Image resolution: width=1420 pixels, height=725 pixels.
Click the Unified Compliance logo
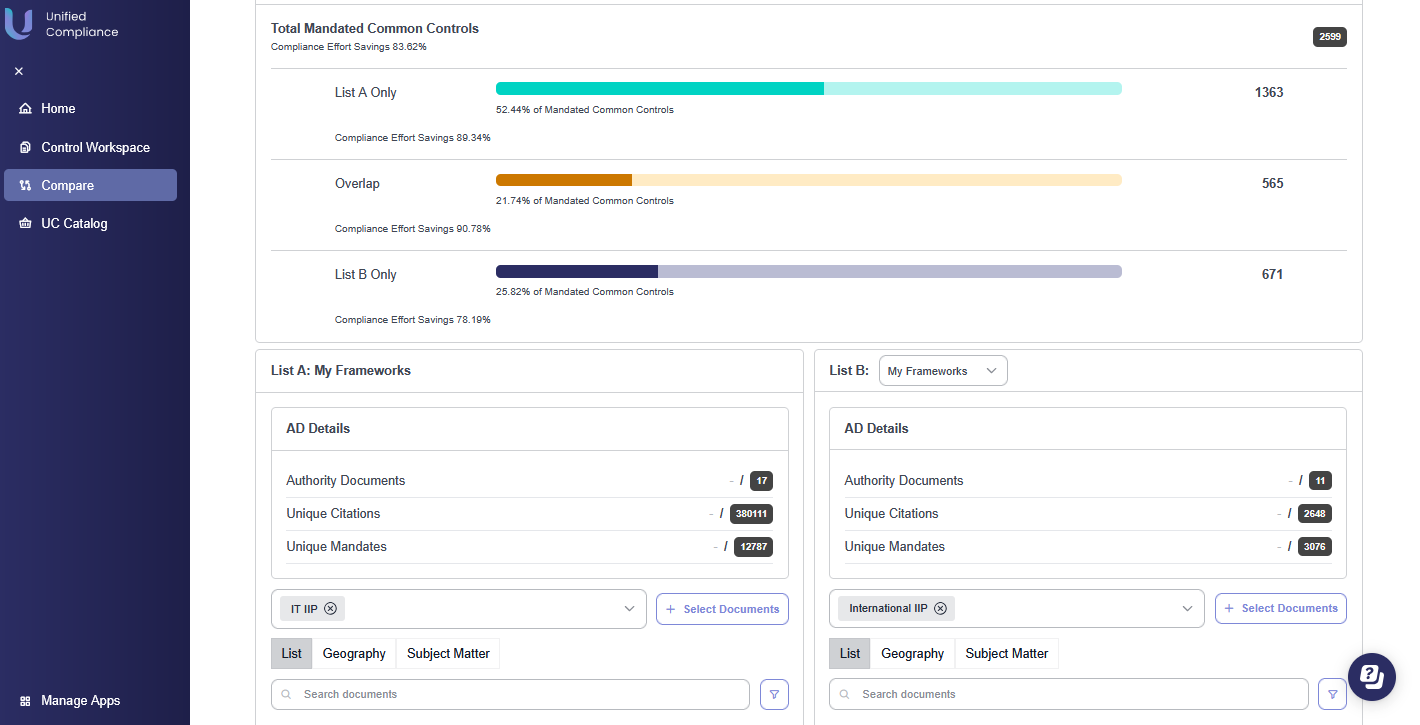[x=19, y=24]
